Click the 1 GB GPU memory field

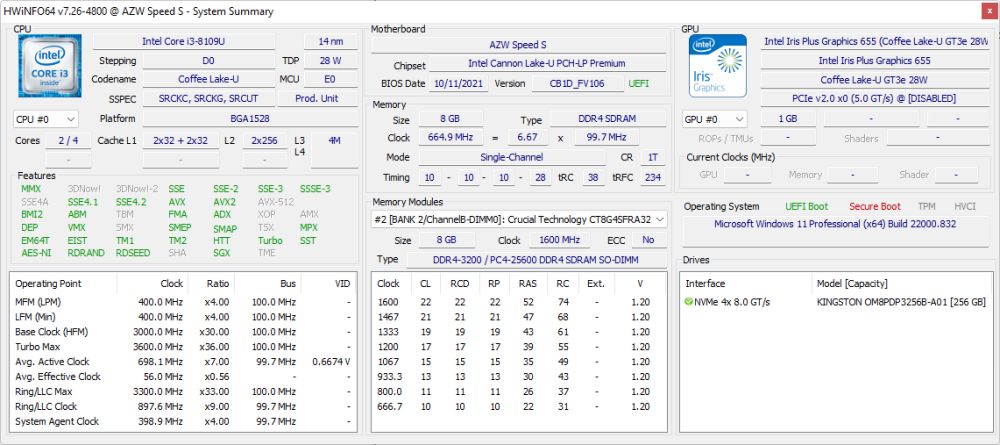788,119
